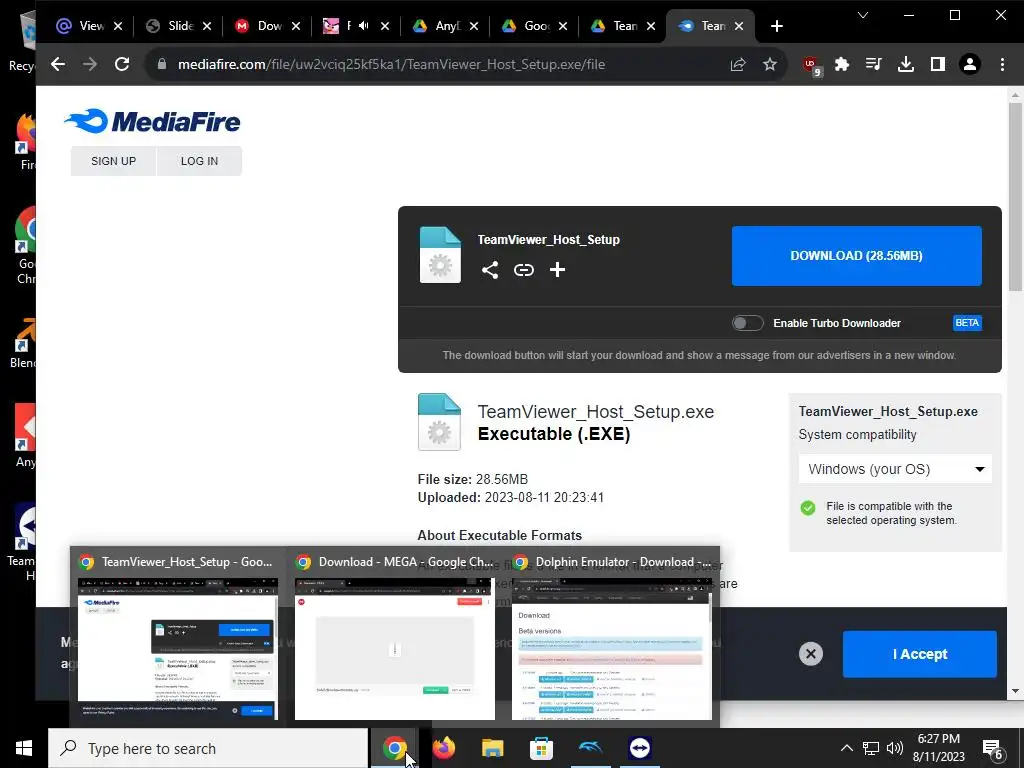Open the Windows (your OS) compatibility dropdown
Image resolution: width=1024 pixels, height=768 pixels.
(895, 469)
